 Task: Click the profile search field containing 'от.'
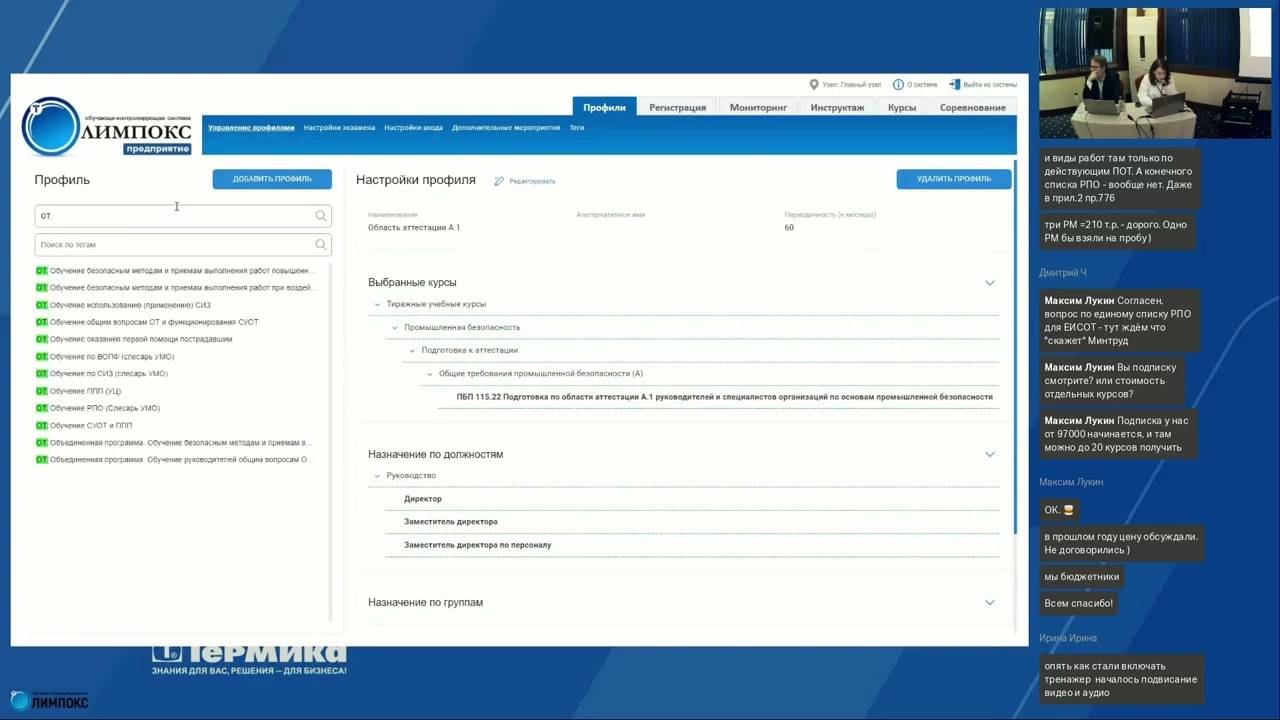[x=183, y=216]
